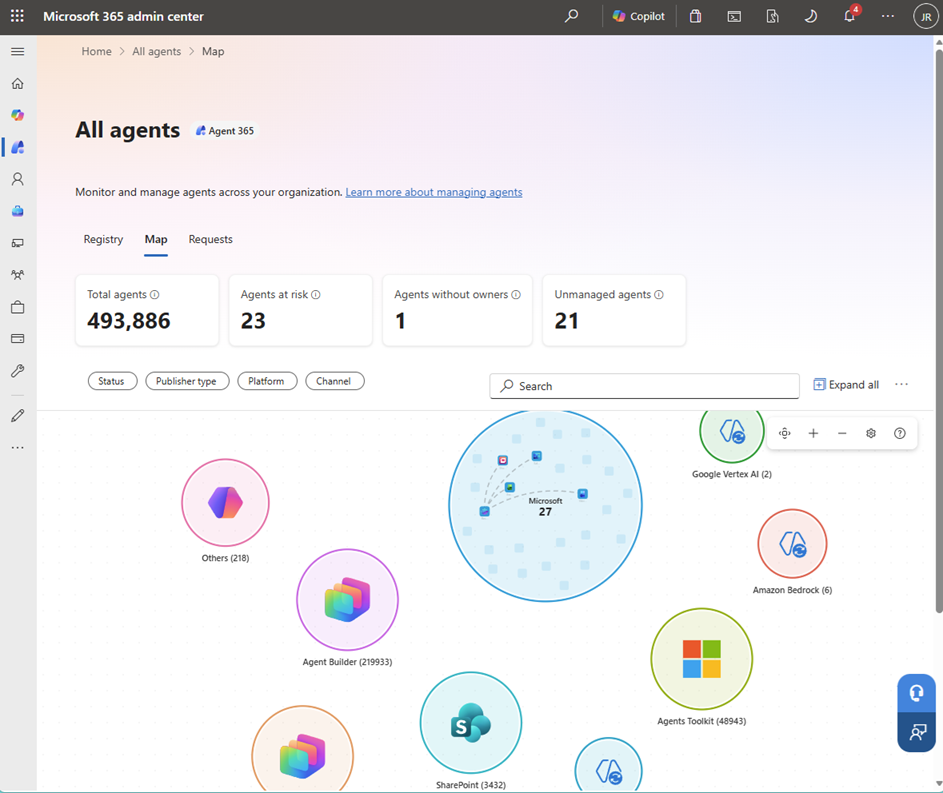
Task: Open map help question mark icon
Action: (x=900, y=433)
